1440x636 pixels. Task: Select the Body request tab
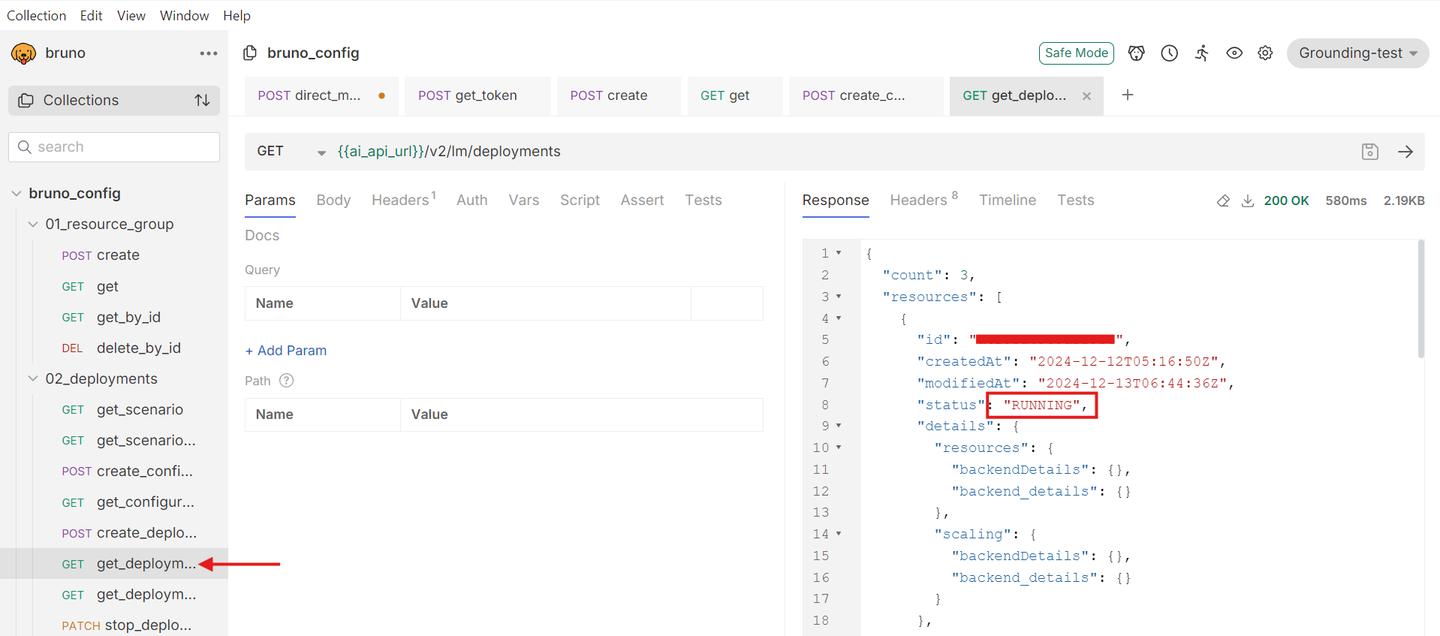(x=333, y=200)
